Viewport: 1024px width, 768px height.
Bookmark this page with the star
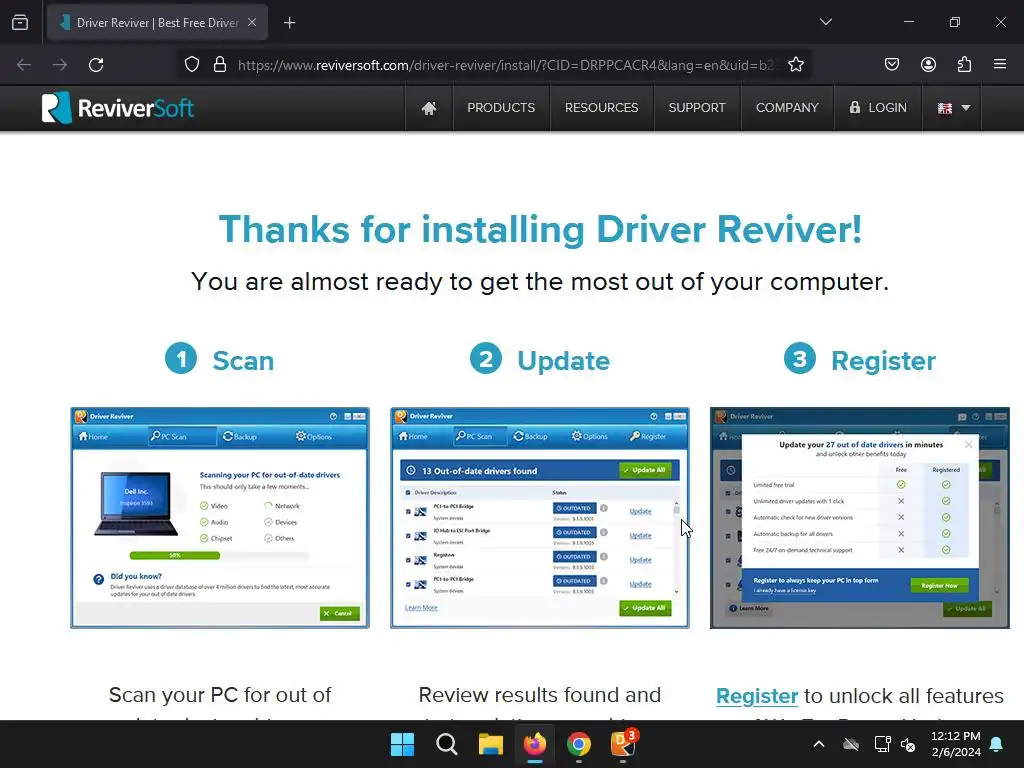[795, 65]
